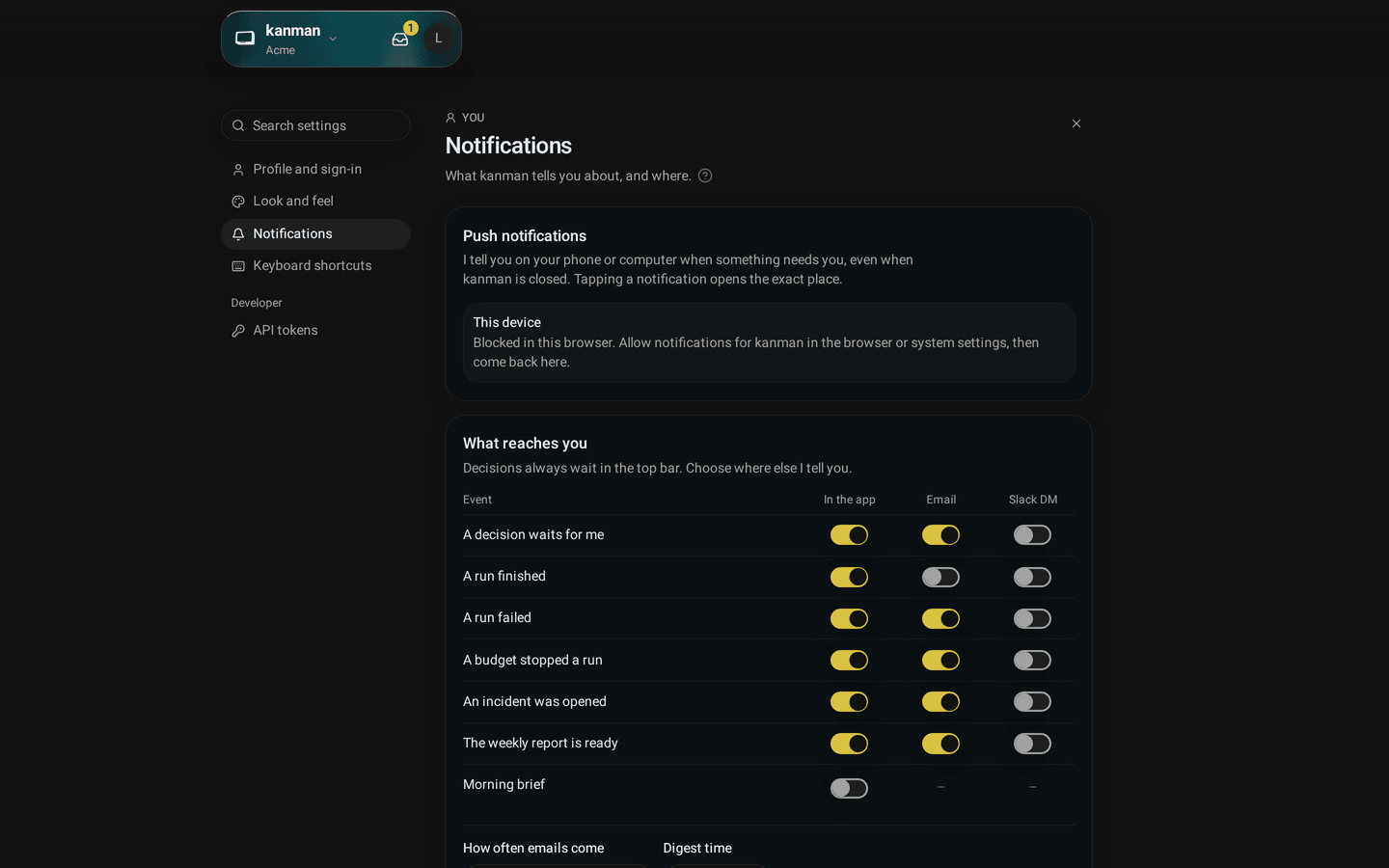Open Look and feel settings
1389x868 pixels.
pos(315,201)
